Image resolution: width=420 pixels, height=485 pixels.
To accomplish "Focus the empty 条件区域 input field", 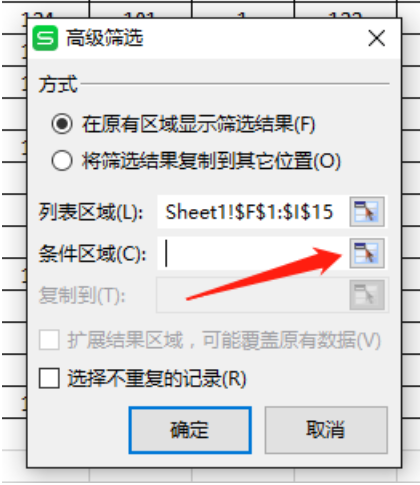I will click(x=253, y=253).
